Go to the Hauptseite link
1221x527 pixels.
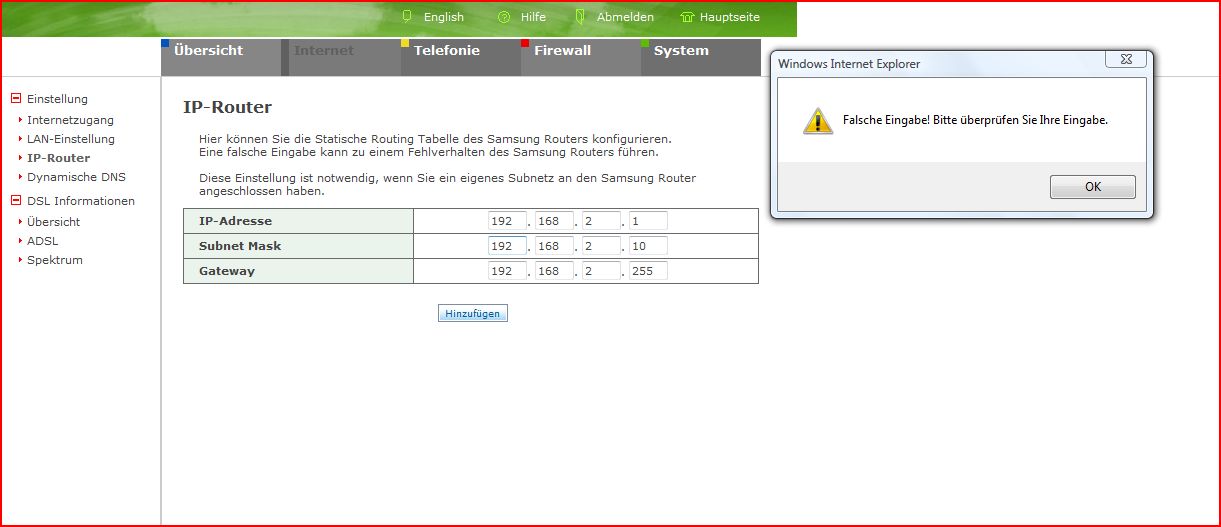click(x=730, y=17)
